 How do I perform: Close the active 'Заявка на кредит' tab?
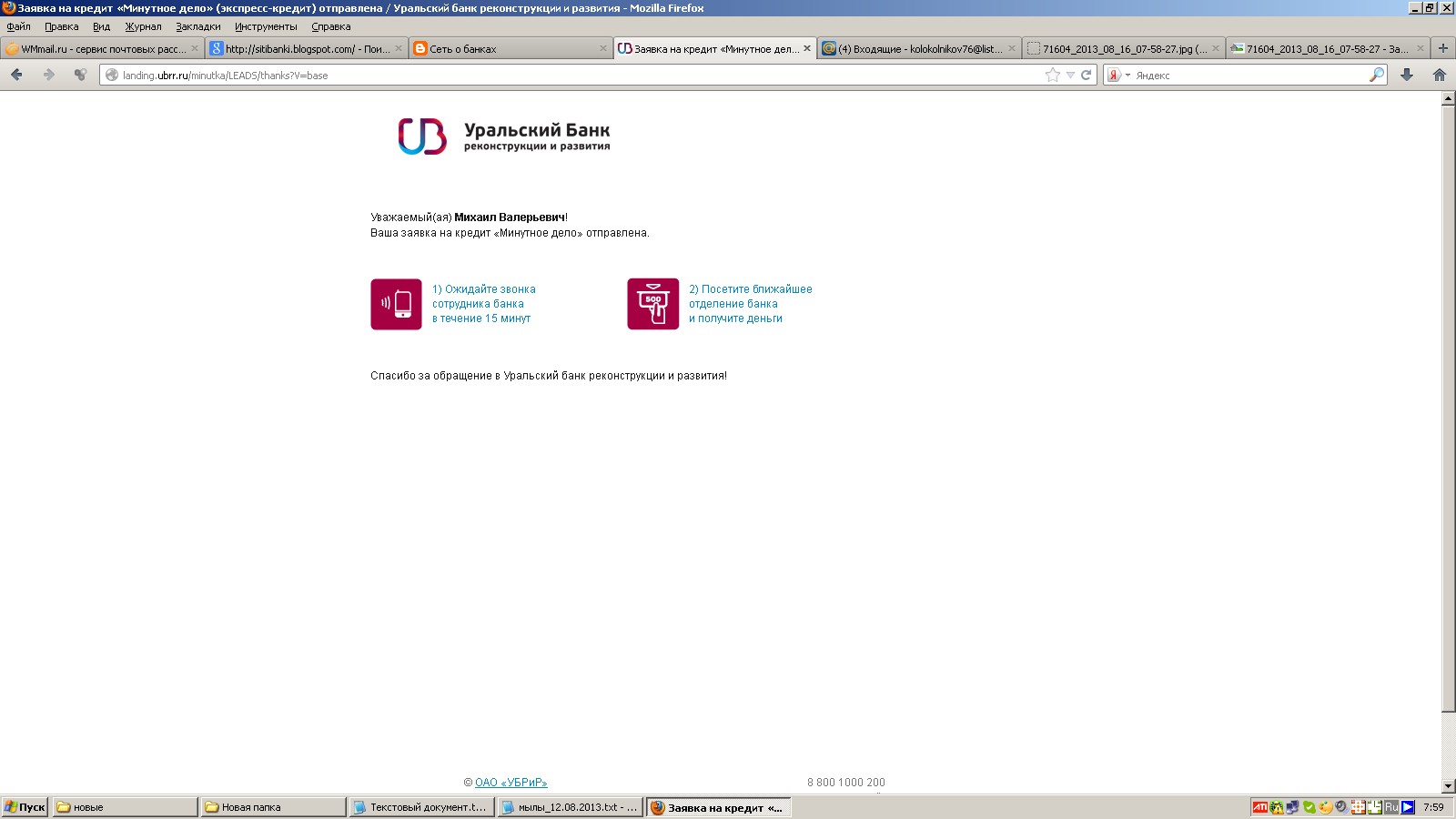[807, 48]
